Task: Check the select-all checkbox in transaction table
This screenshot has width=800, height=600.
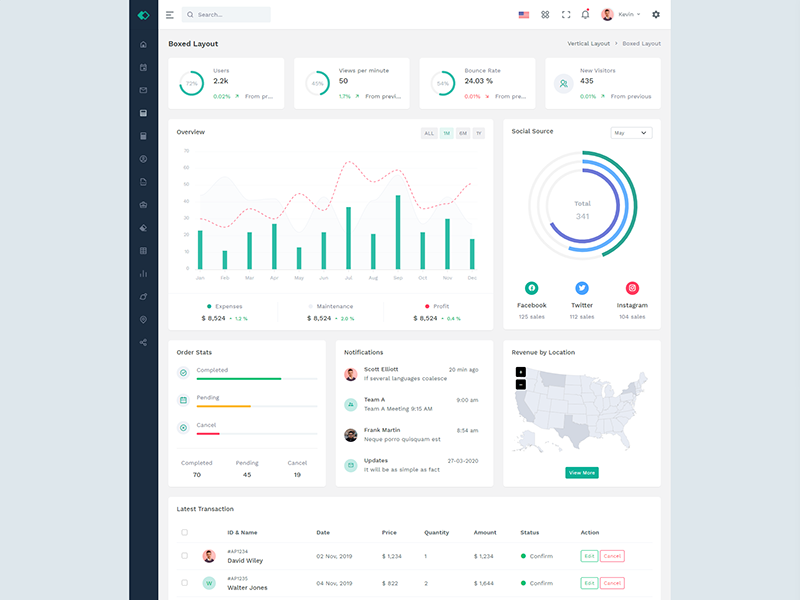Action: click(x=184, y=532)
